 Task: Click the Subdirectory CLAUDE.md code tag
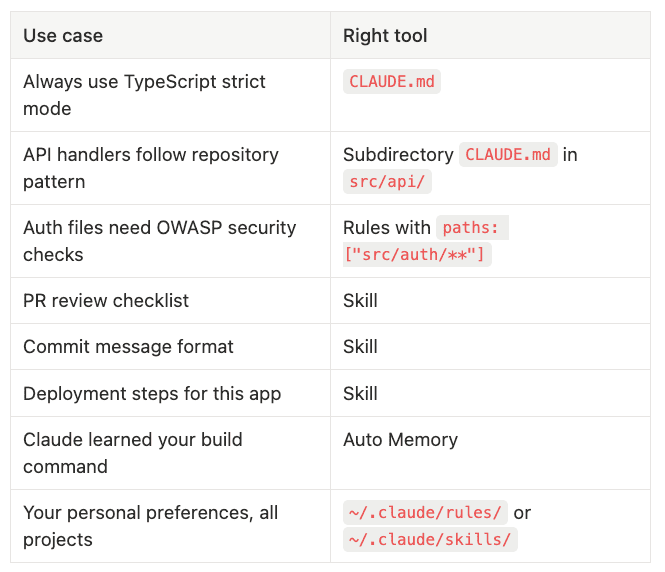[508, 154]
